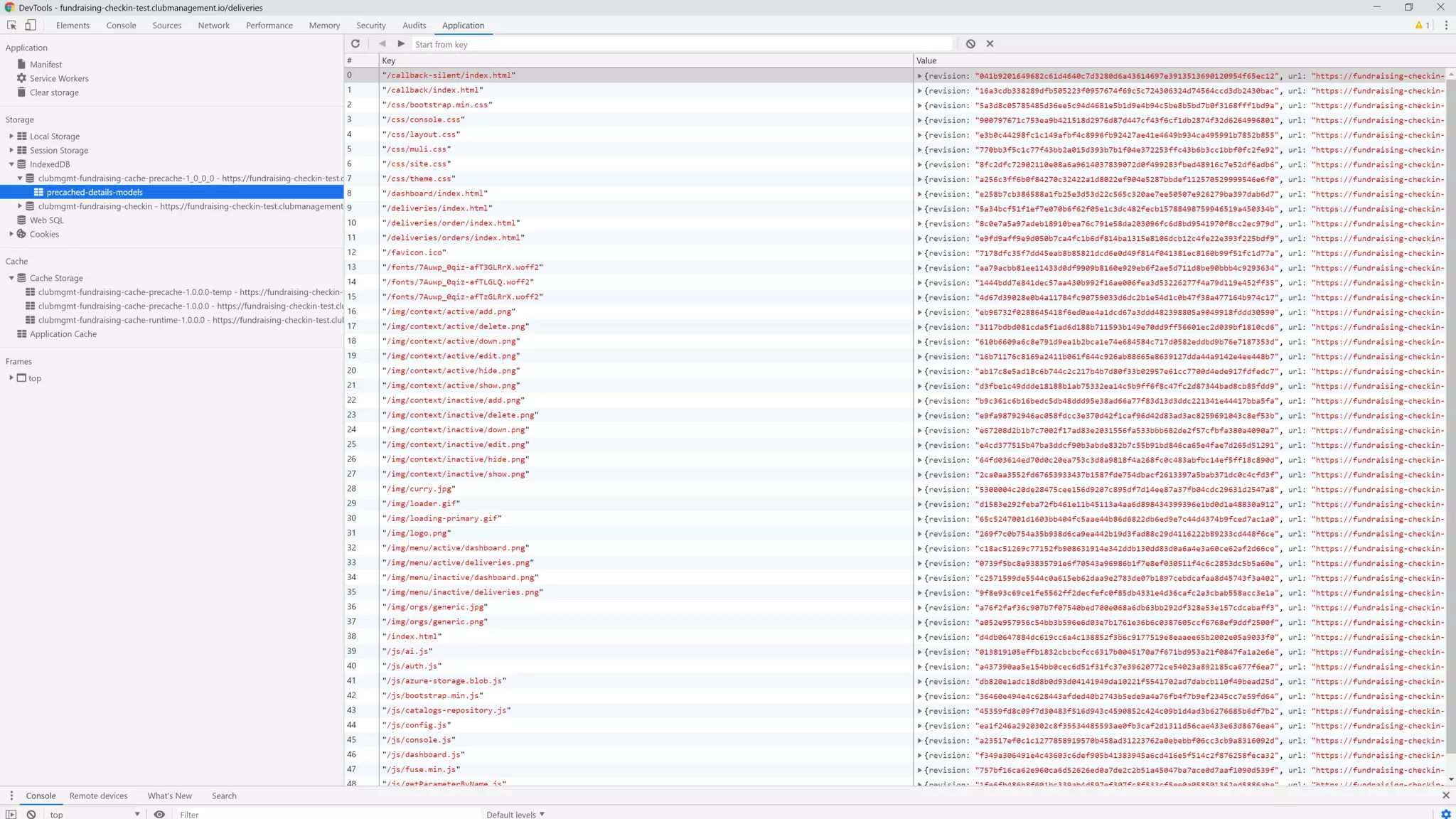Open DevTools three-dot customize menu
This screenshot has height=819, width=1456.
(1446, 25)
